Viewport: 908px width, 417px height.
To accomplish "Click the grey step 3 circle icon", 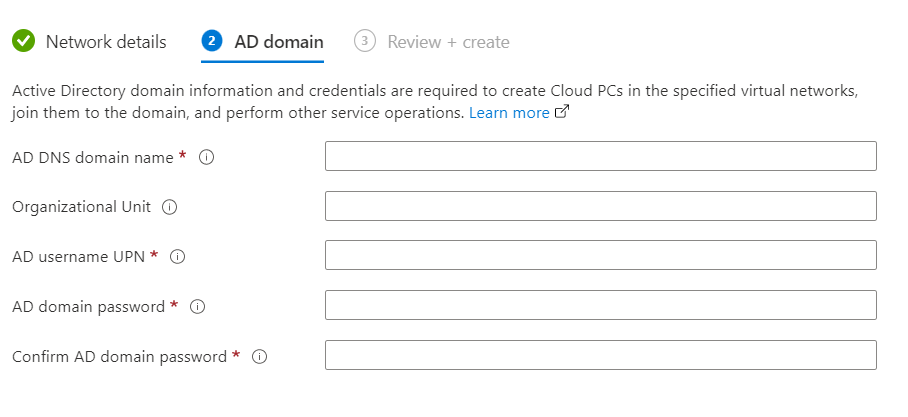I will tap(365, 41).
